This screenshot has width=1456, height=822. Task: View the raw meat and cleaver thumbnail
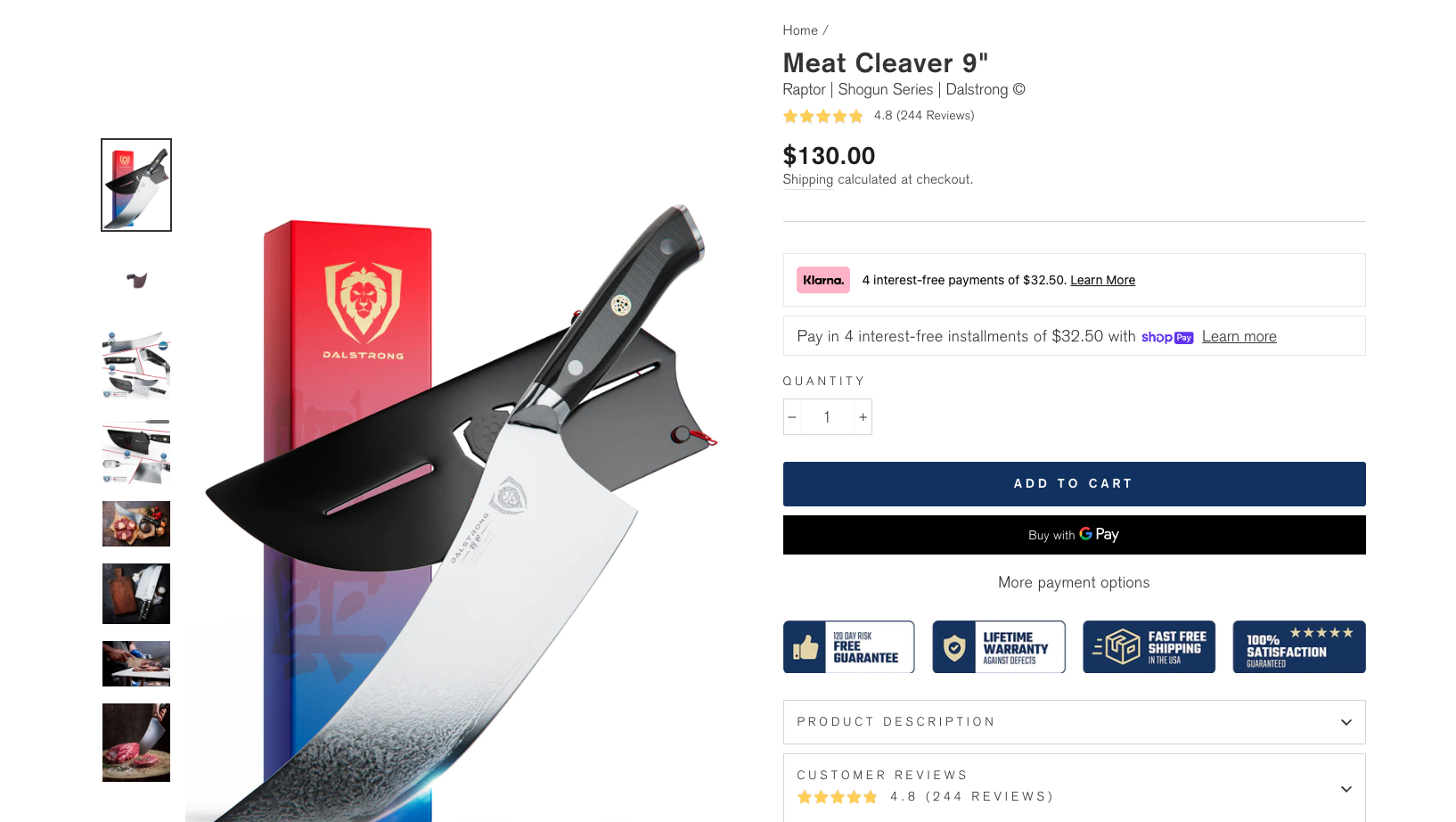[136, 743]
